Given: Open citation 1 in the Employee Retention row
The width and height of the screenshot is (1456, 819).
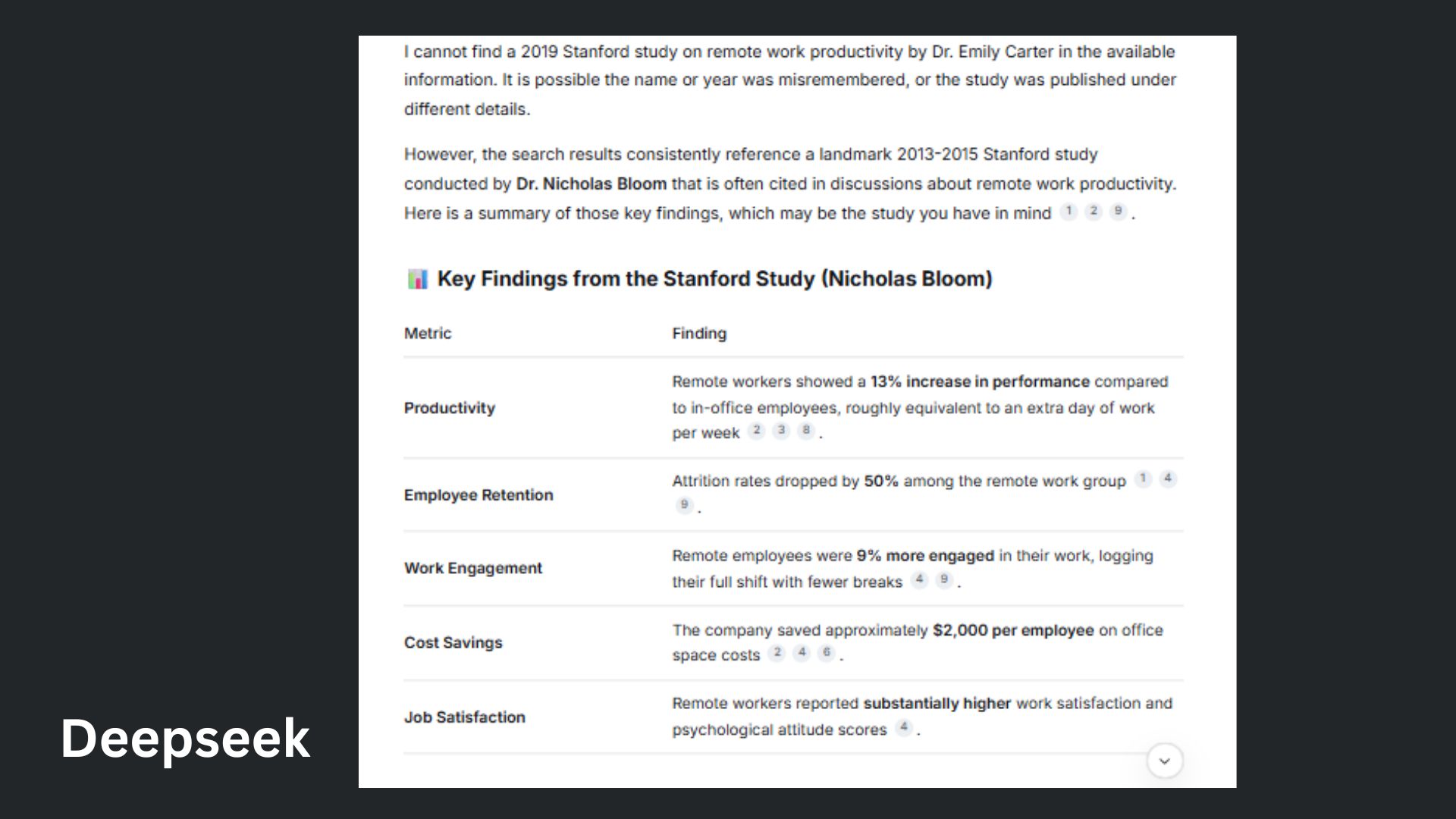Looking at the screenshot, I should pyautogui.click(x=1143, y=479).
